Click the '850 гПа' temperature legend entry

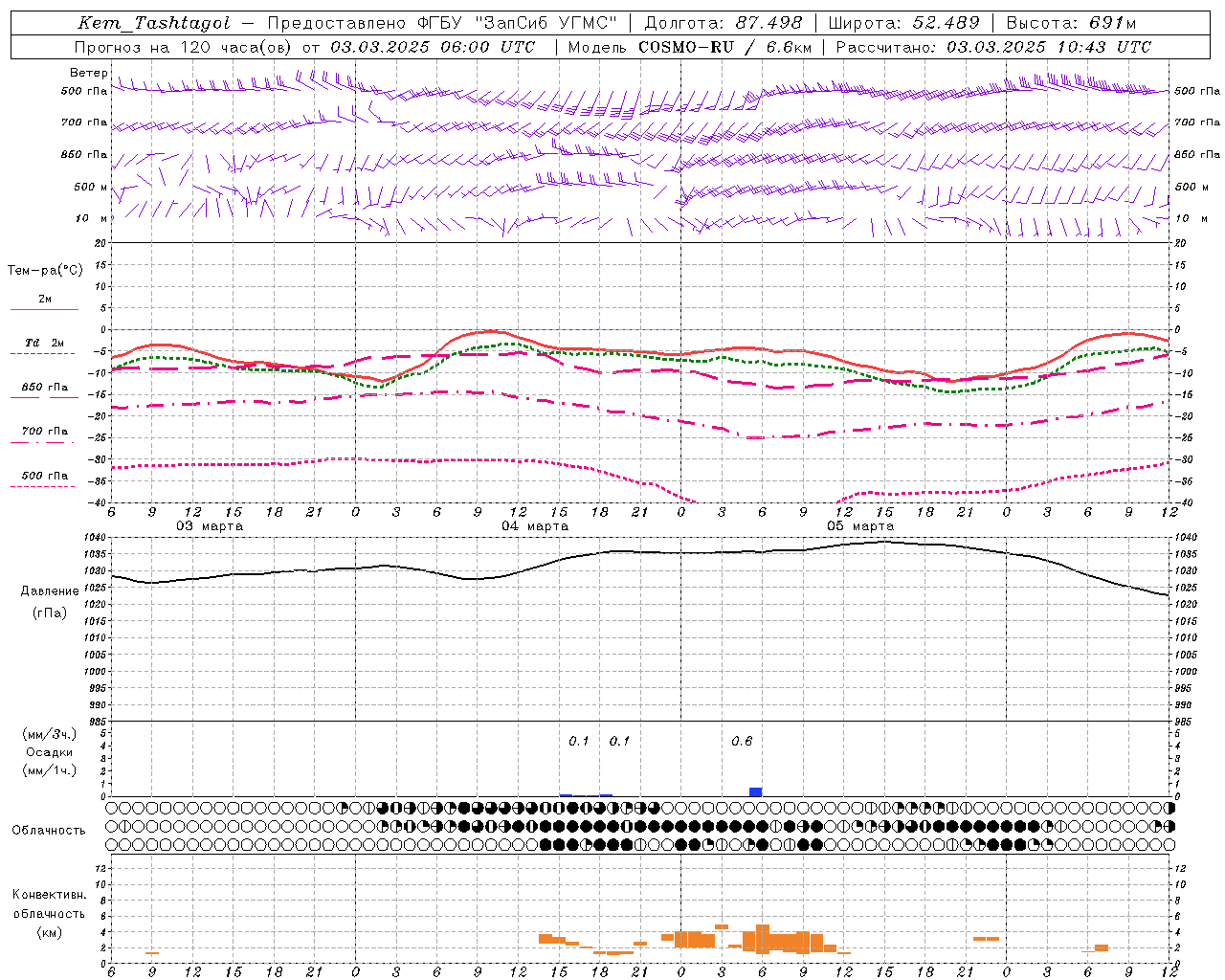pos(44,388)
